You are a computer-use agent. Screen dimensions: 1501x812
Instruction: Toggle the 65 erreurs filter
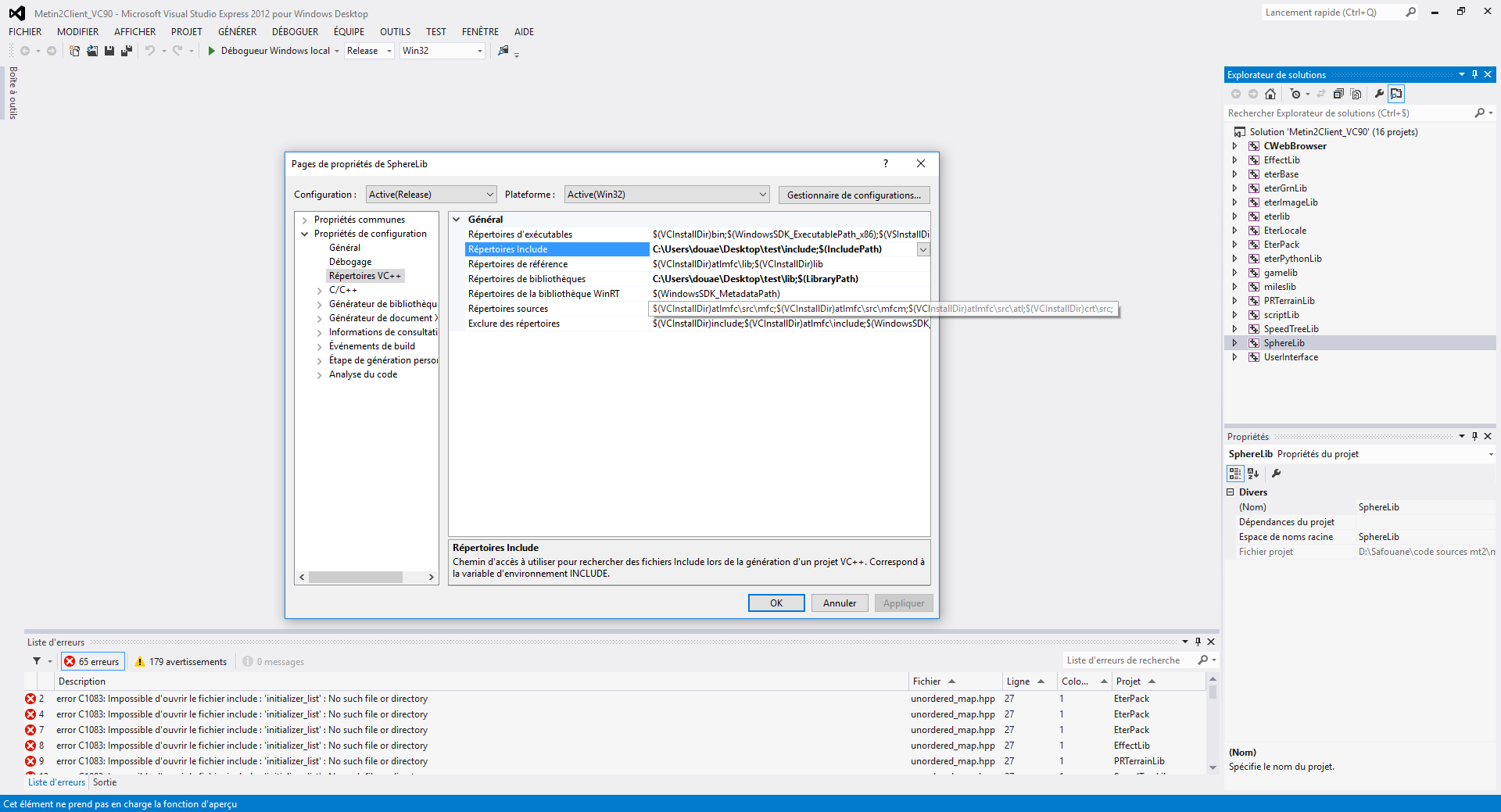pyautogui.click(x=93, y=661)
